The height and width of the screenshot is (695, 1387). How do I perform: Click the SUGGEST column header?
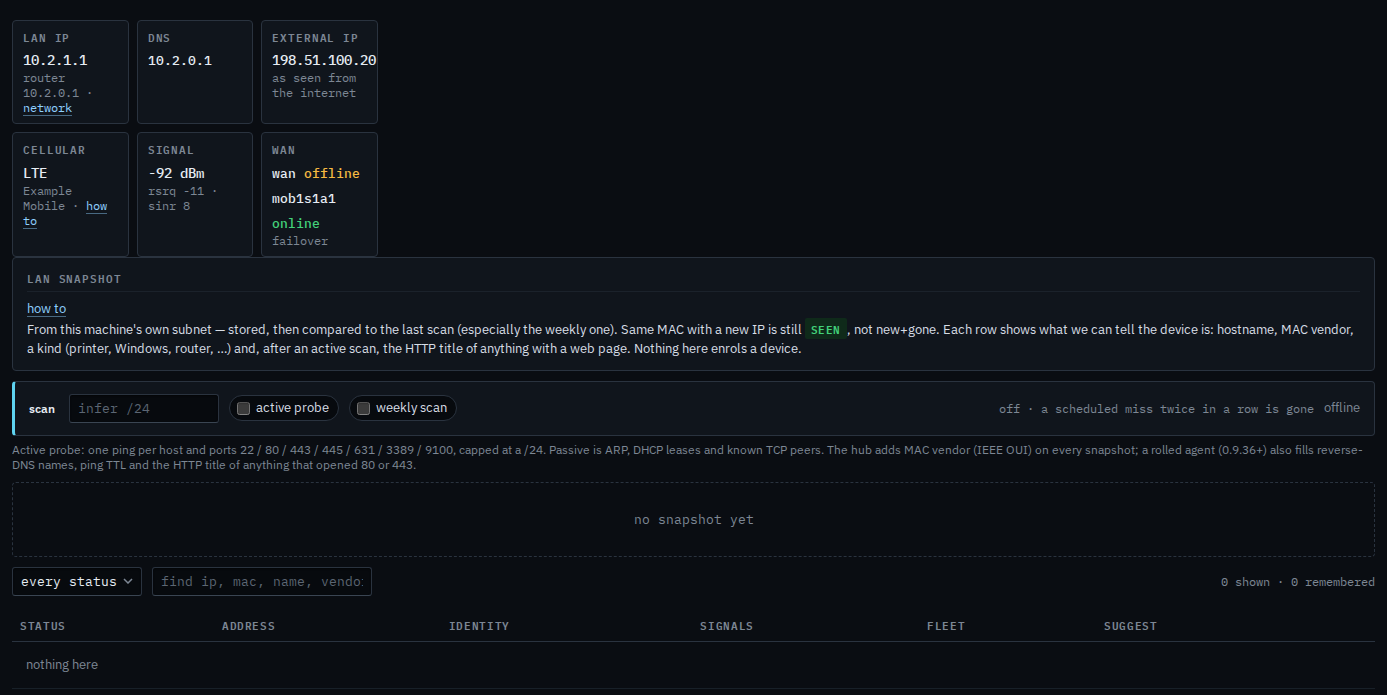click(x=1130, y=626)
